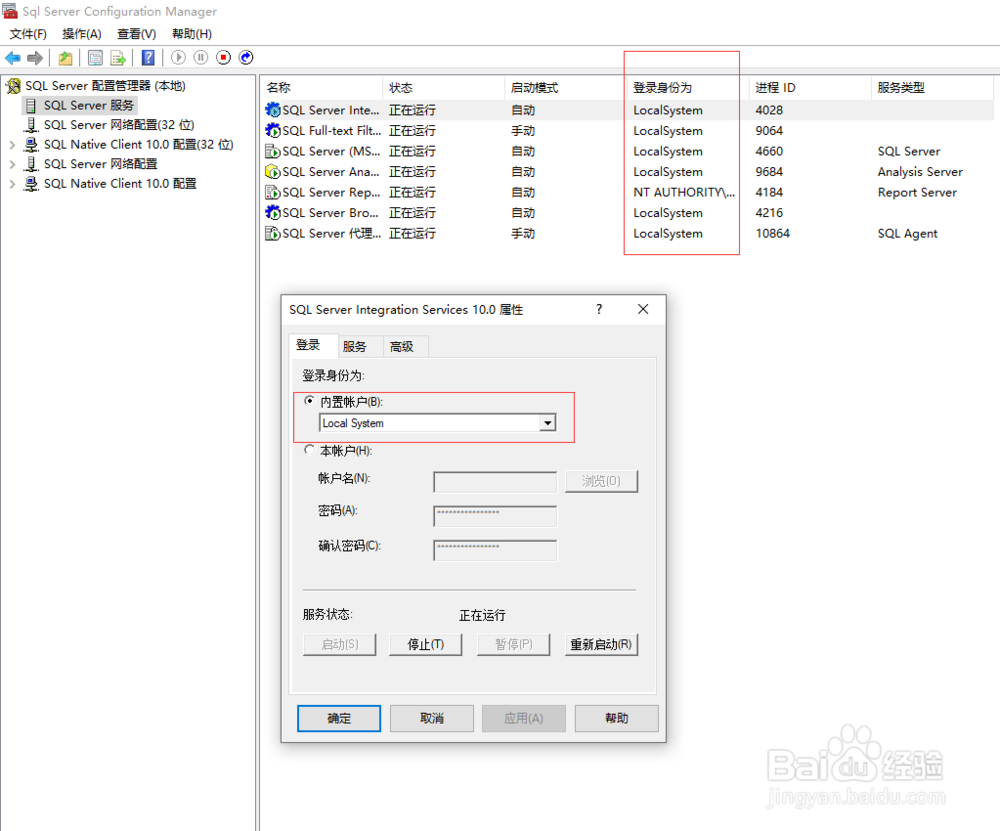Click the Export list toolbar icon
Screen dimensions: 1000x831
(118, 58)
